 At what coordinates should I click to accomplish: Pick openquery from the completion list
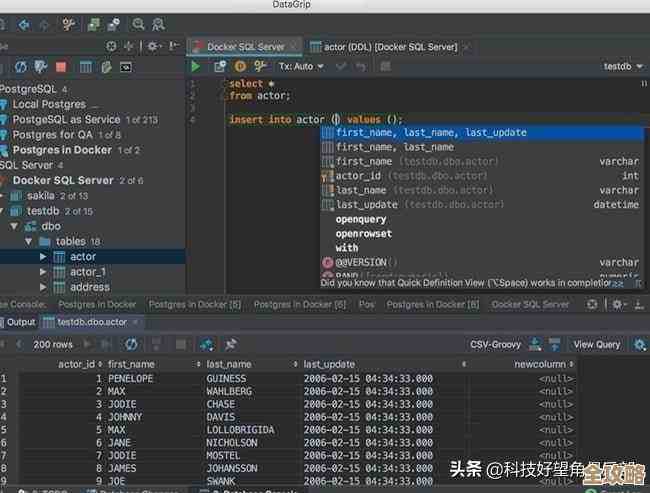tap(482, 219)
